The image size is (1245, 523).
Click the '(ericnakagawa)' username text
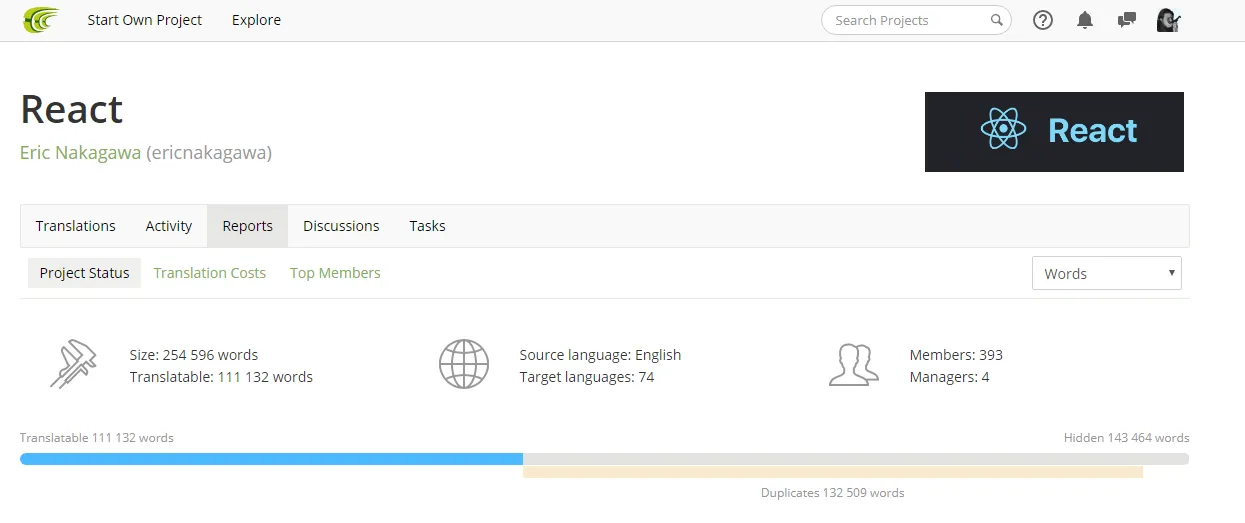tap(209, 153)
